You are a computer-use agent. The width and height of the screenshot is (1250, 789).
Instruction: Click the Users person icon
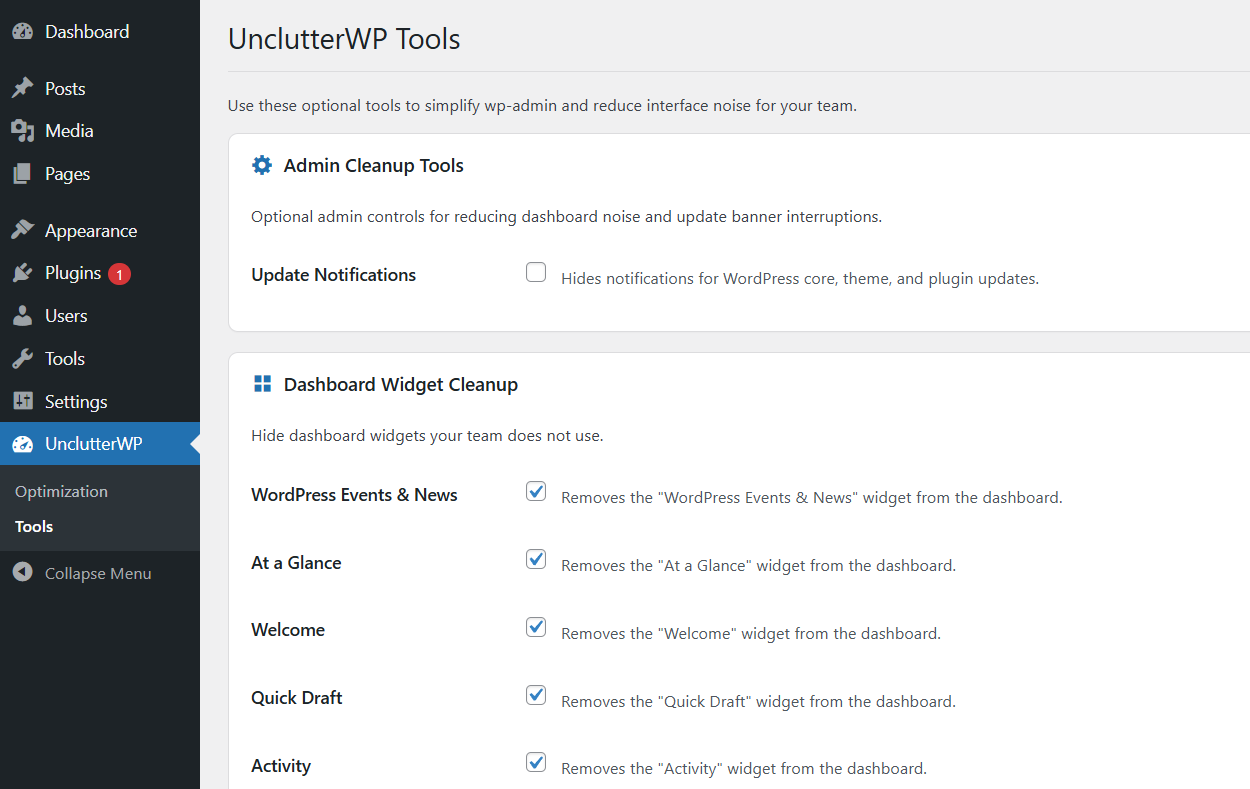pos(23,316)
